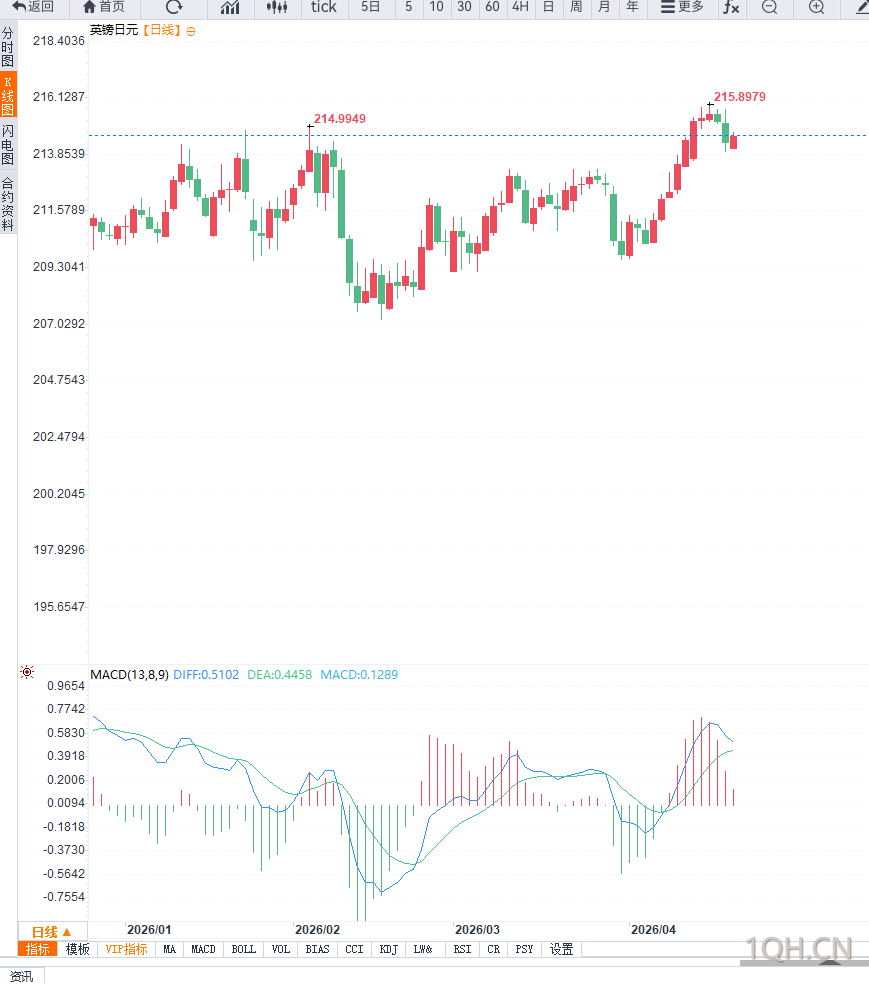Click the 214.9949 high price marker
869x985 pixels.
point(340,119)
